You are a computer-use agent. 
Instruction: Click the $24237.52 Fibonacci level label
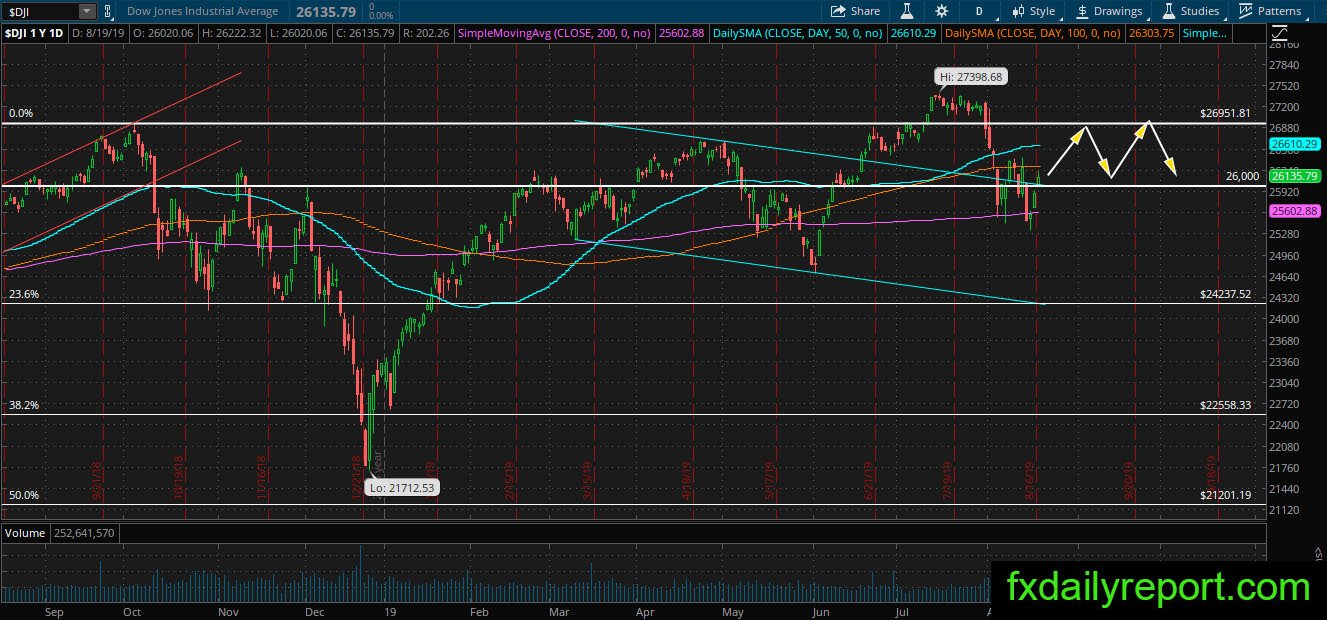pyautogui.click(x=1225, y=295)
